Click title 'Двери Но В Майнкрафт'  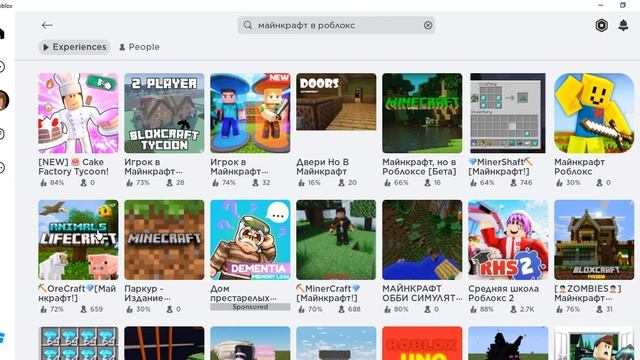coord(322,167)
